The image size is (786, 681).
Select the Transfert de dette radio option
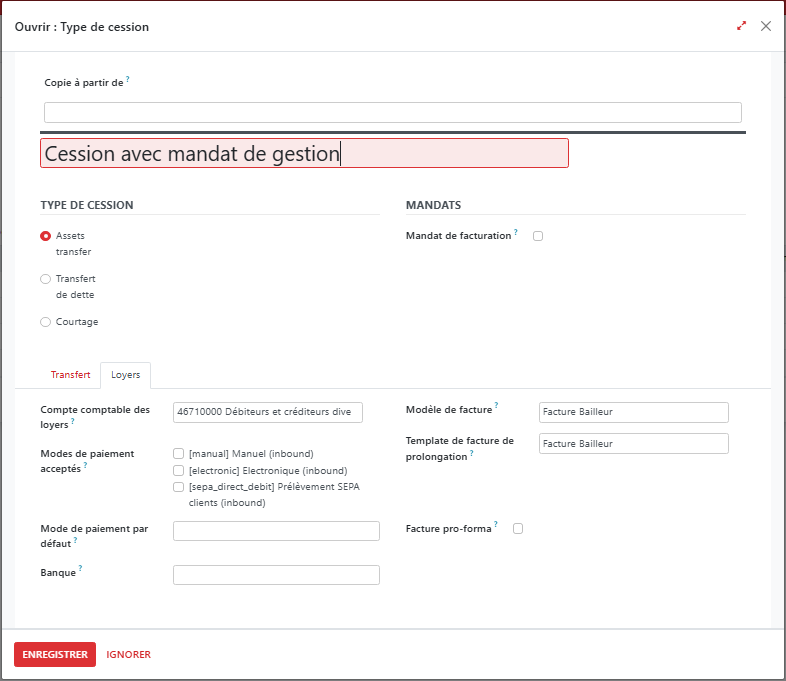[x=46, y=279]
